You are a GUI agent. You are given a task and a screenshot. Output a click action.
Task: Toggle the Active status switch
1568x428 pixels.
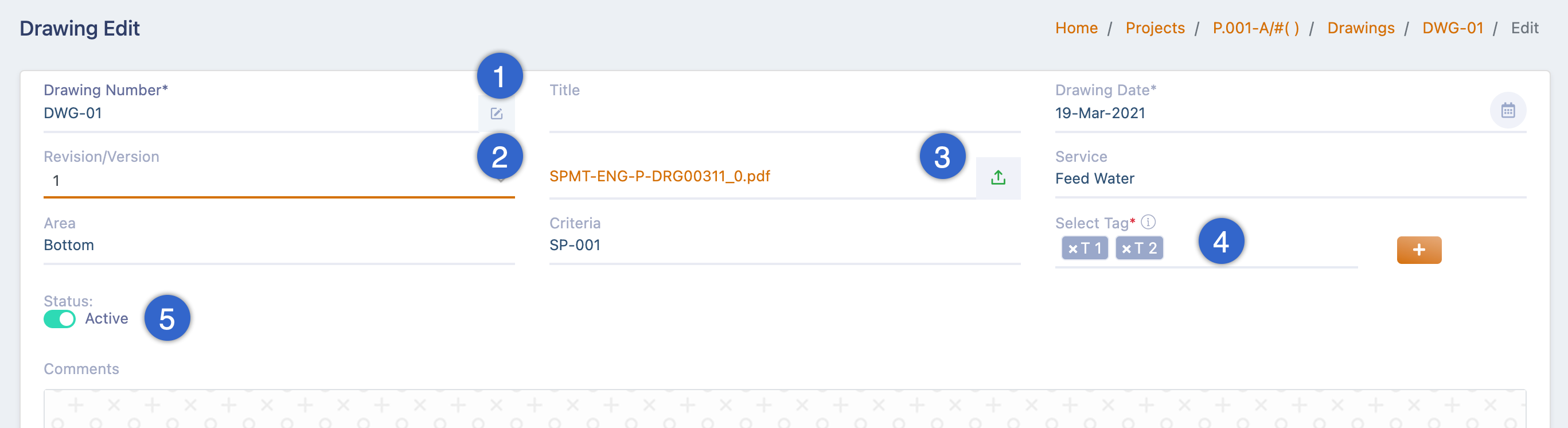pyautogui.click(x=59, y=318)
